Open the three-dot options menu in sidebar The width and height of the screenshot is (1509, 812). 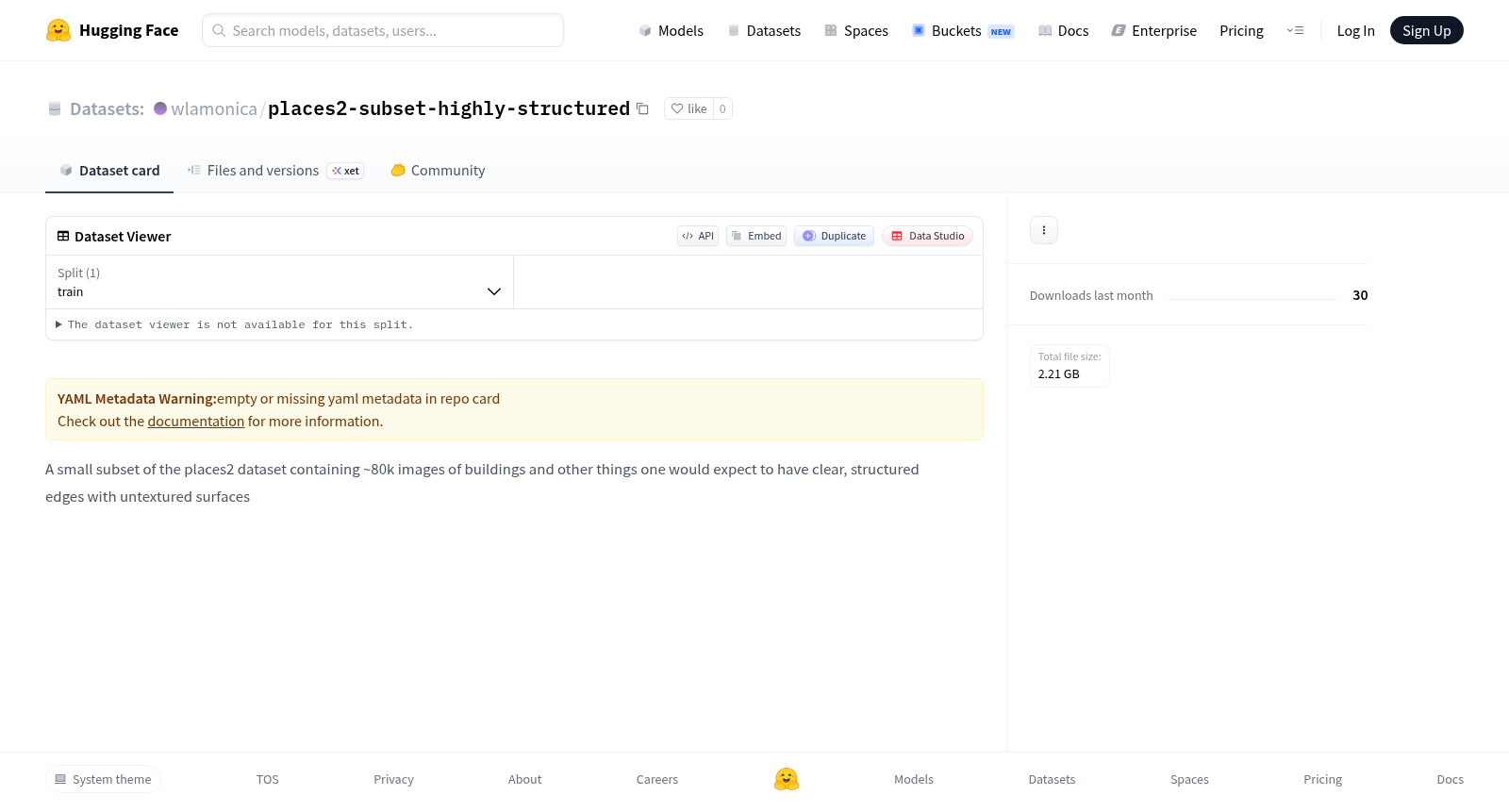click(1044, 230)
